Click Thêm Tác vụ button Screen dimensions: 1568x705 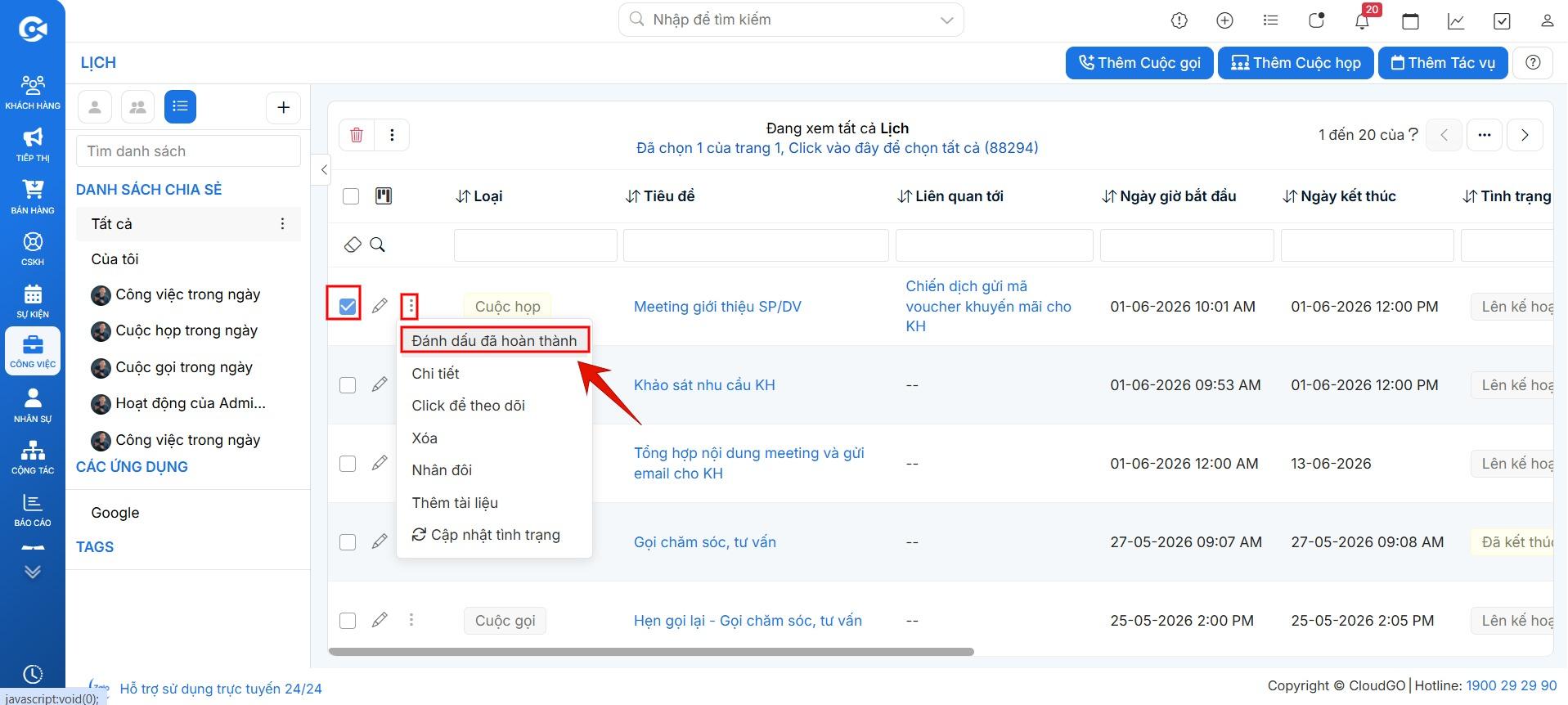[x=1443, y=63]
